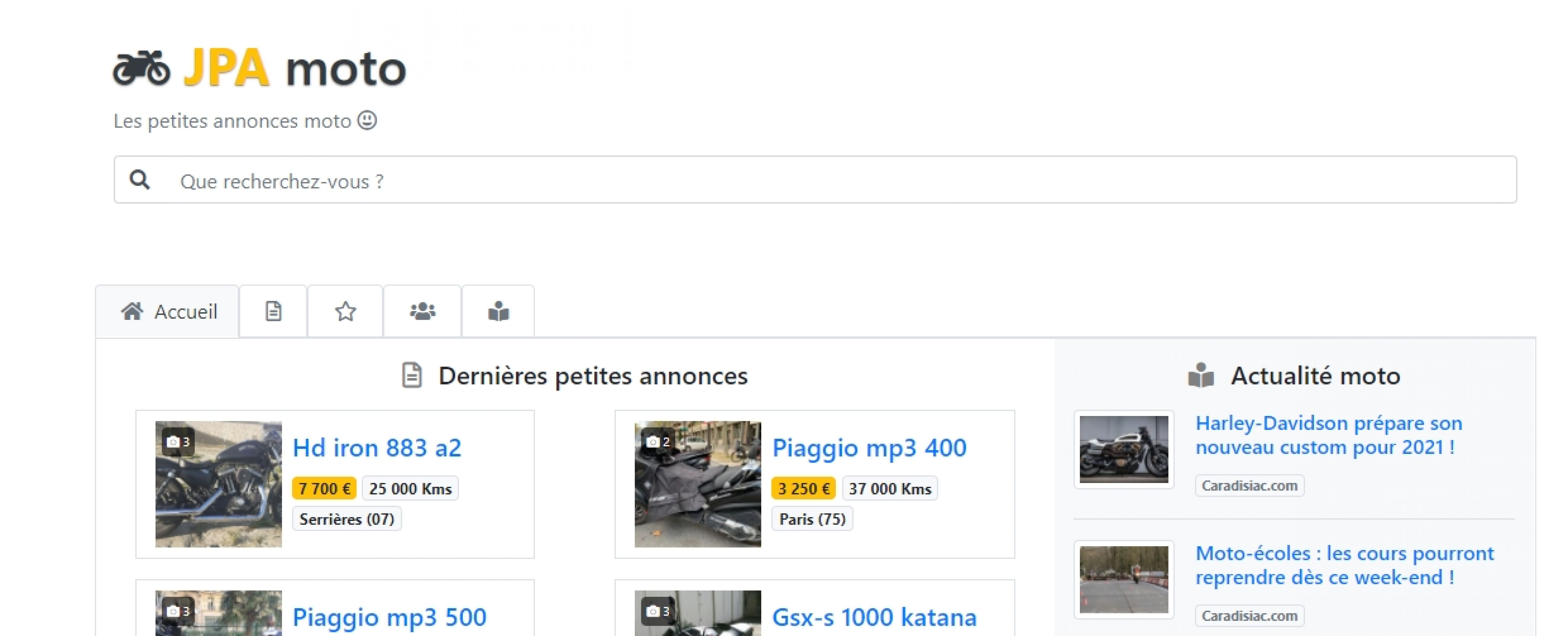Click camera count badge on Piaggio mp3 500

pyautogui.click(x=178, y=611)
